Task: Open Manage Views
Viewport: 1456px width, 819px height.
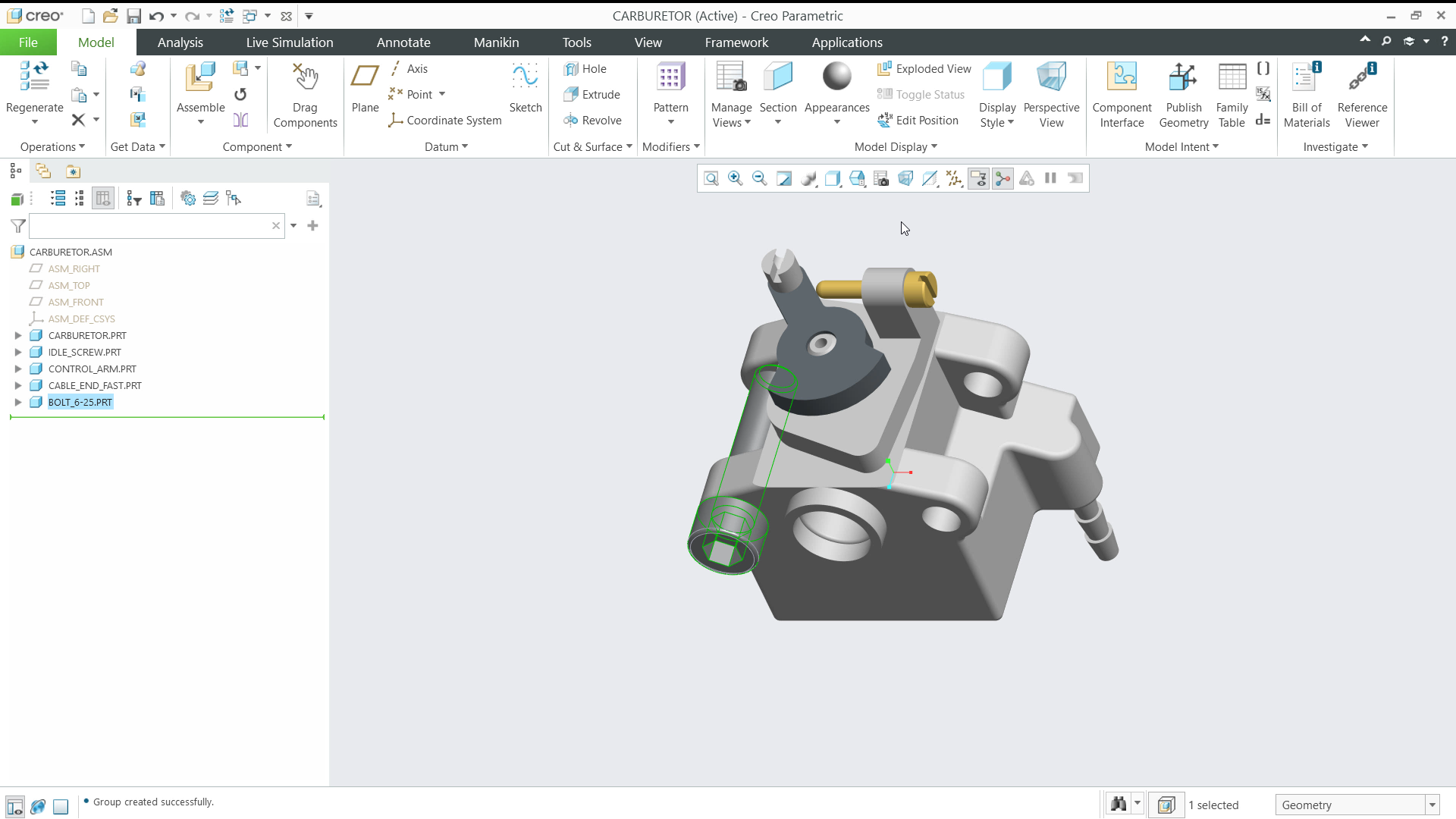Action: (731, 95)
